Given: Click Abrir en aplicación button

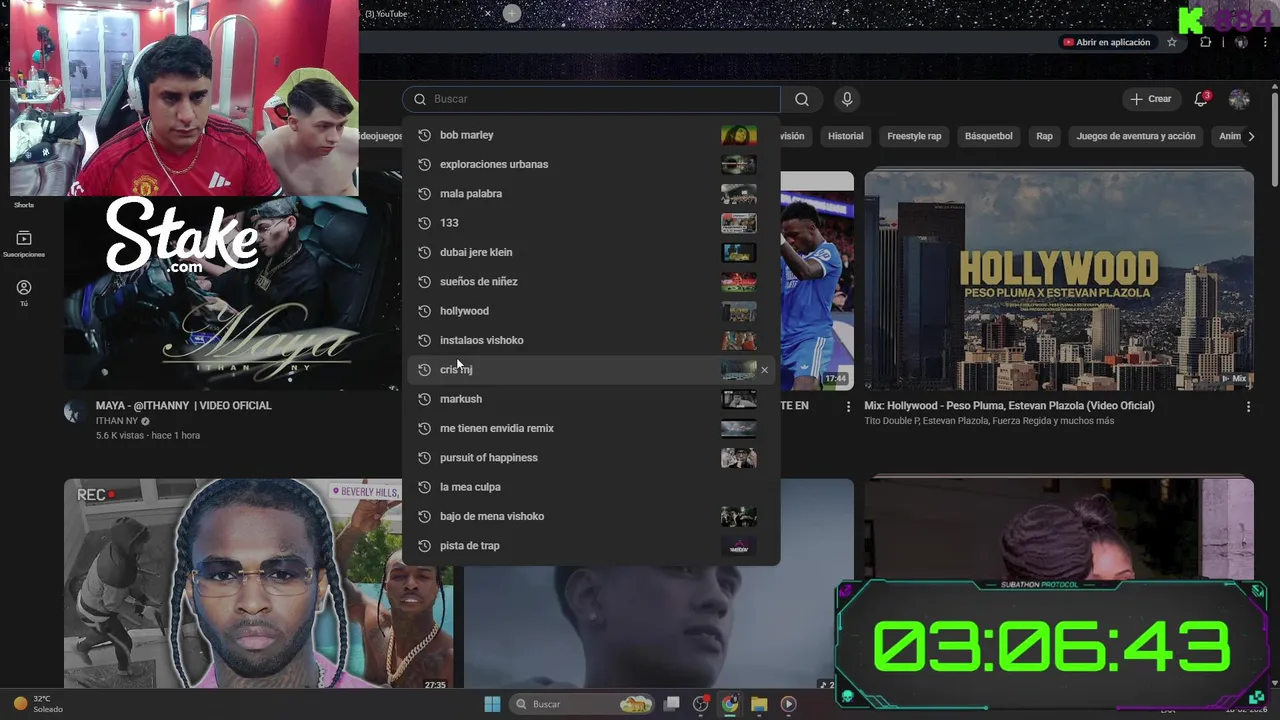Looking at the screenshot, I should (1107, 42).
